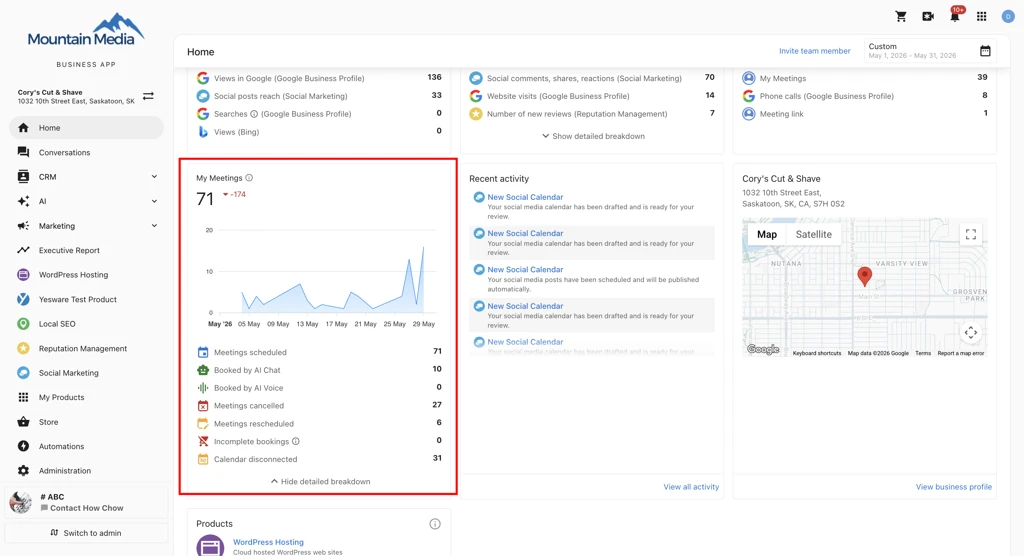Click the info icon beside Incomplete bookings

295,441
